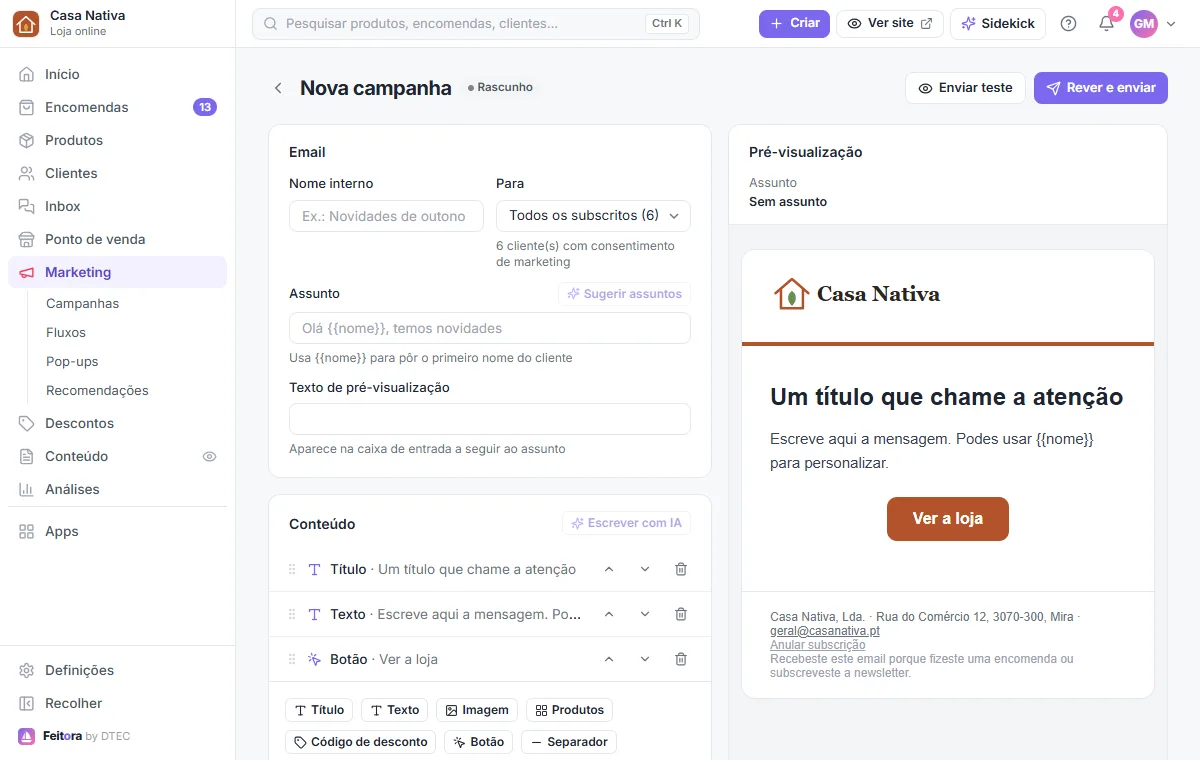Add a Produtos block
Viewport: 1200px width, 760px height.
point(569,710)
